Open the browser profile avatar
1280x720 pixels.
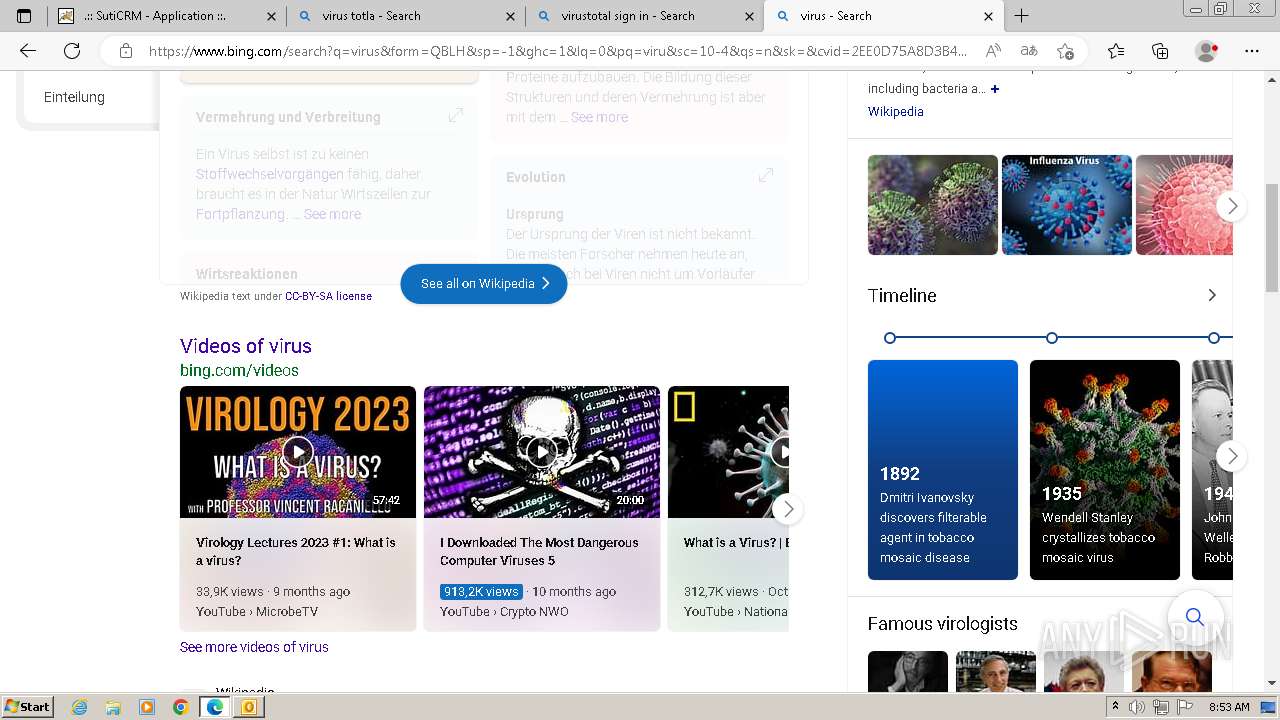[x=1207, y=51]
